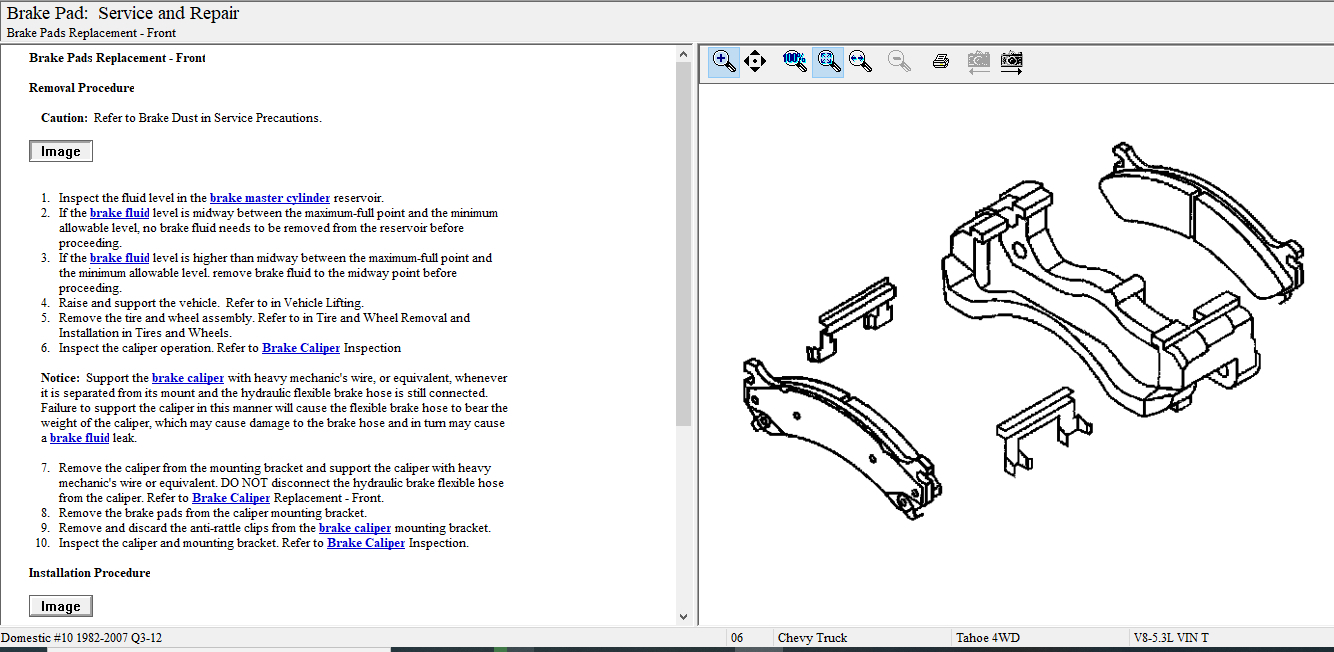Select the pan arrows tool
This screenshot has height=652, width=1334.
coord(755,61)
